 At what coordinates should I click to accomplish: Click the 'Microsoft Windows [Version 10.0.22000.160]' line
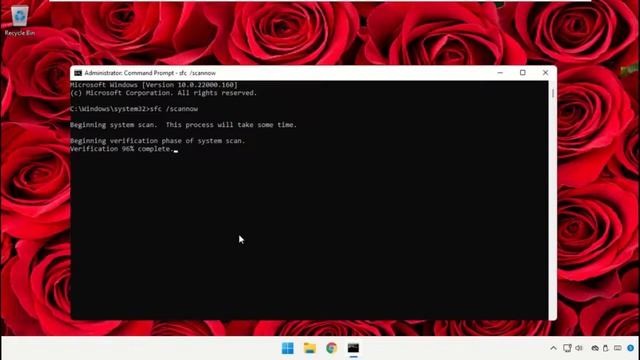click(153, 85)
